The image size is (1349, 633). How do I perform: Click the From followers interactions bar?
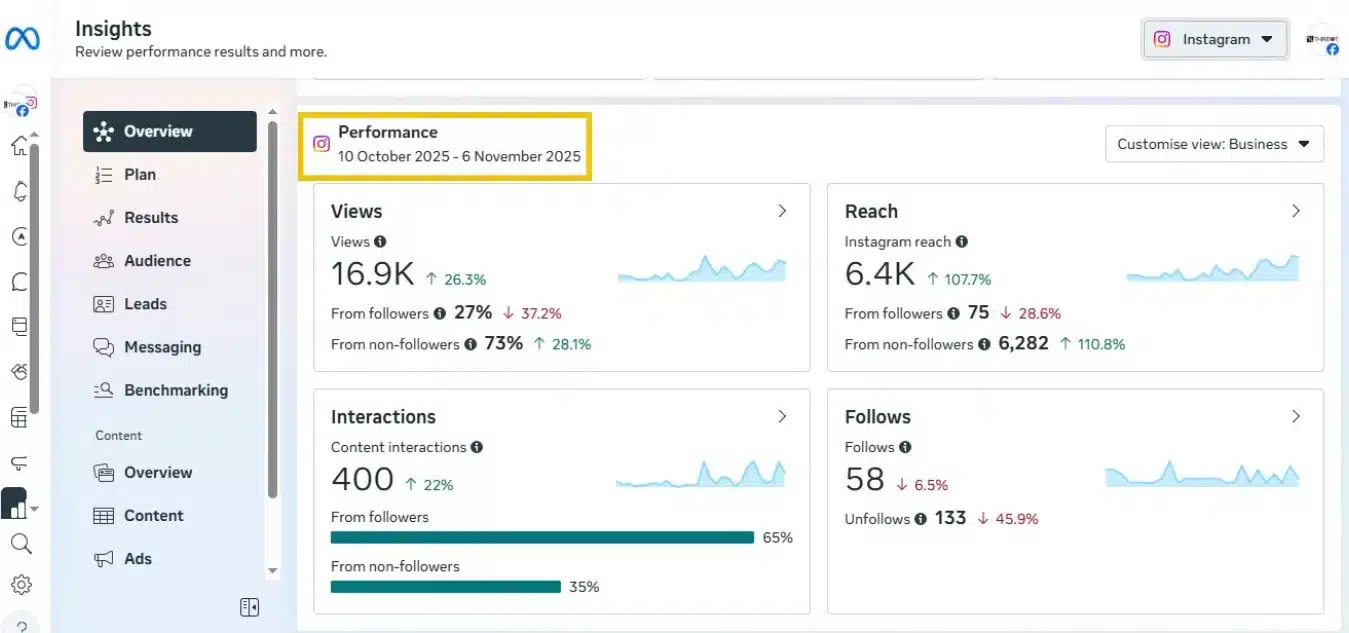point(542,537)
